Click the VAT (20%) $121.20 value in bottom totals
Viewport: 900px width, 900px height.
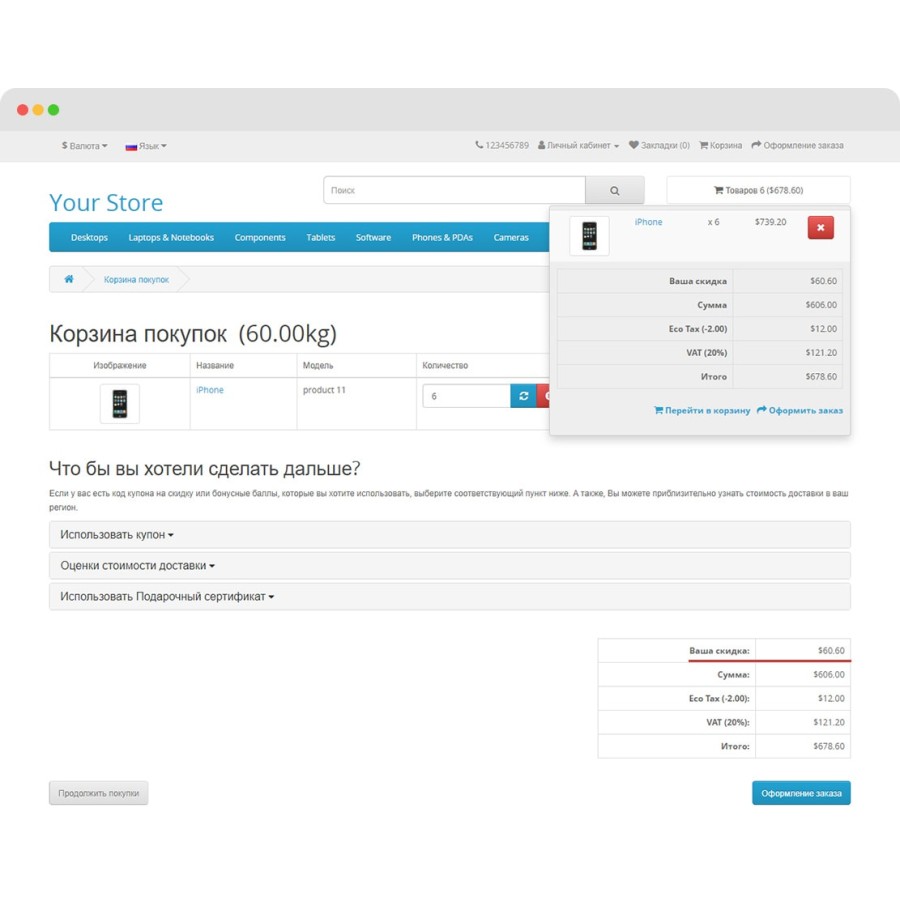click(x=829, y=722)
